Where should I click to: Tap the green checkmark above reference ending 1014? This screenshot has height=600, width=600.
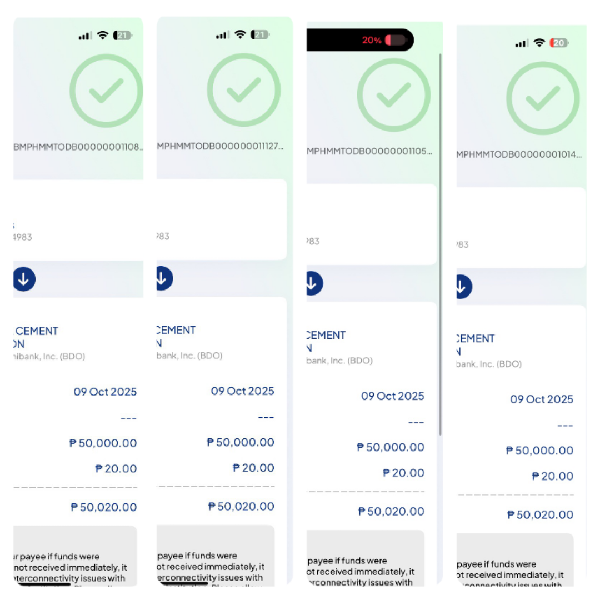[x=543, y=99]
